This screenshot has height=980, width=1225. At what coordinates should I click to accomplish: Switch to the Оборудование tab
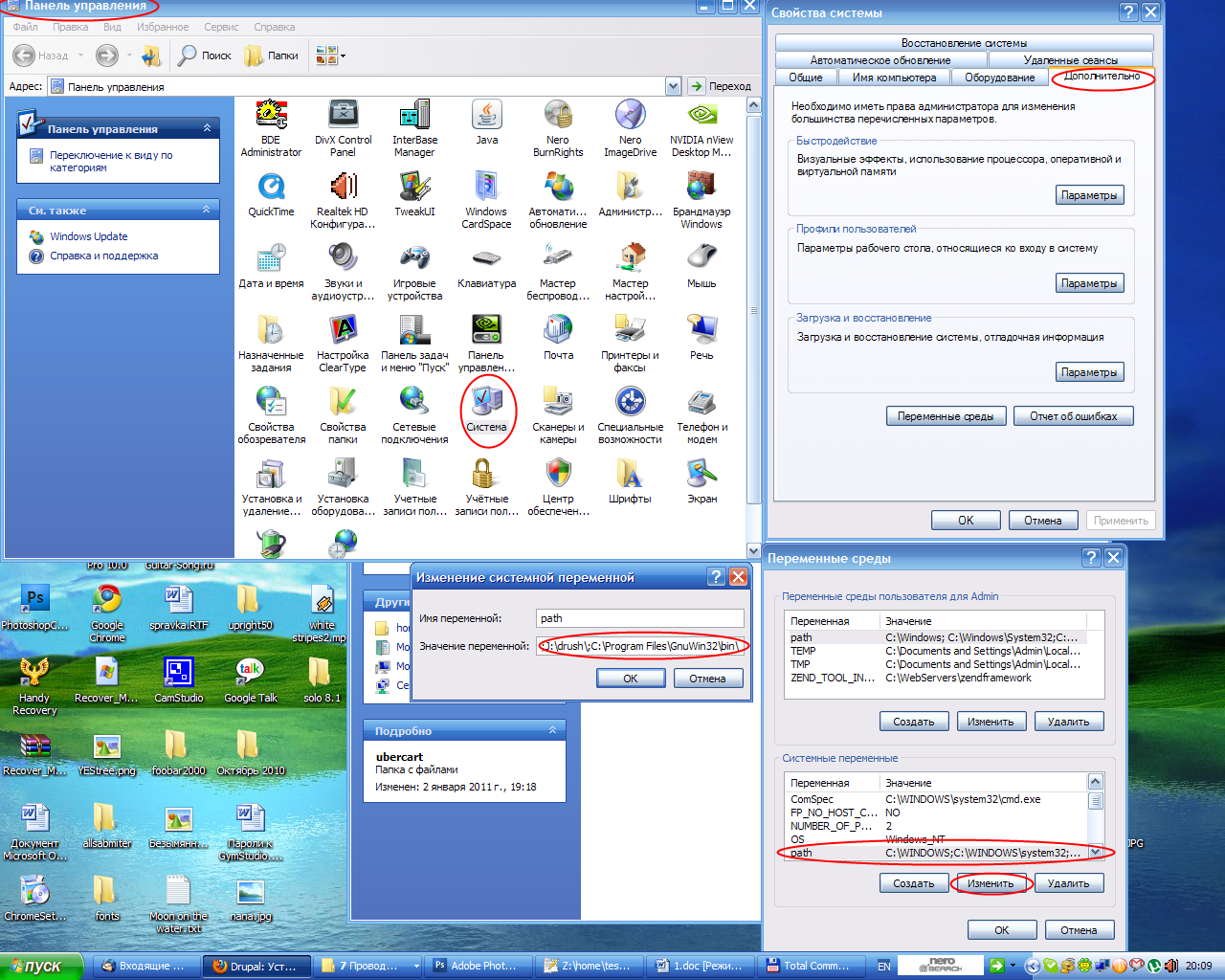(x=999, y=78)
